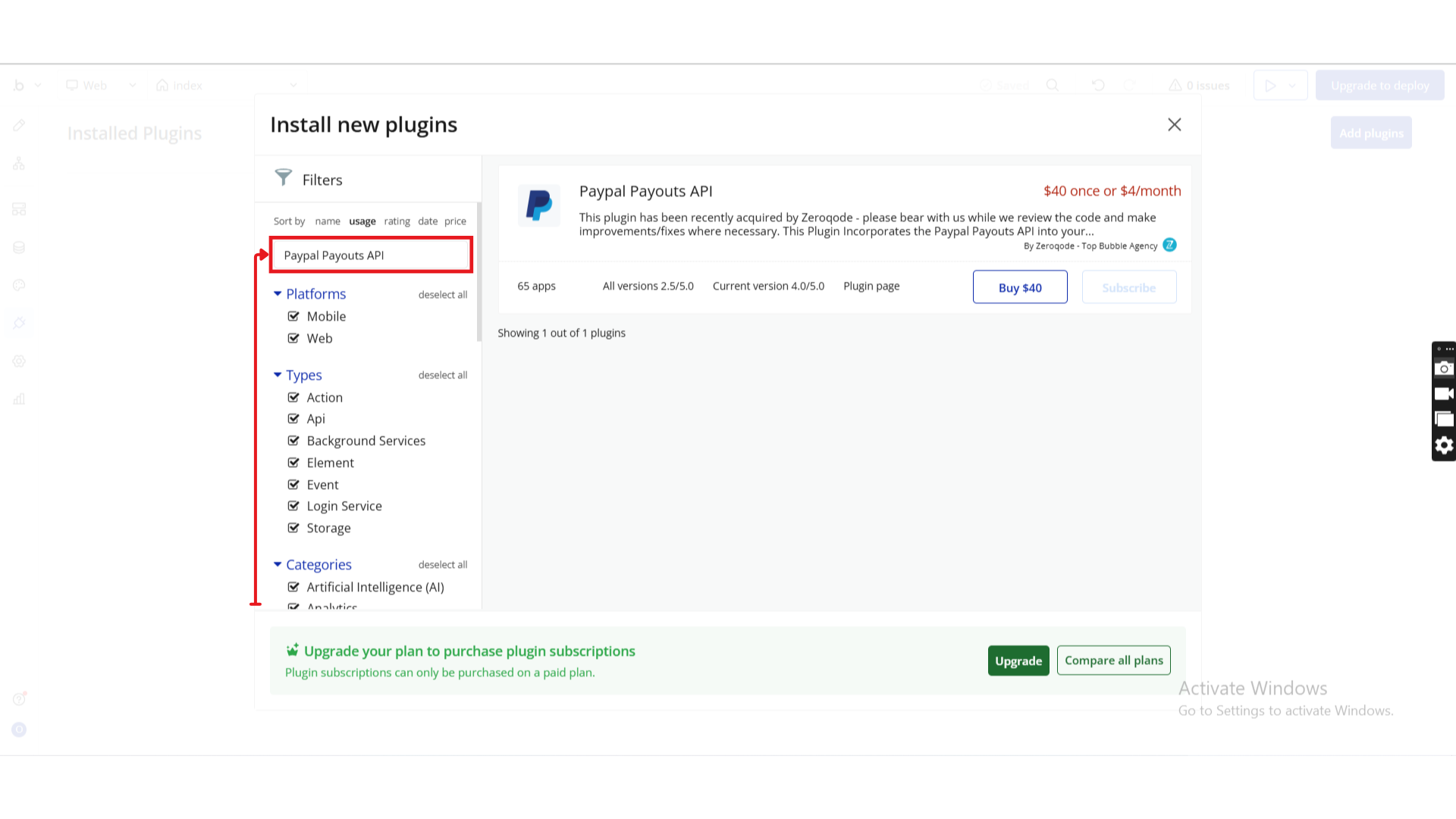
Task: Click the screenshot camera icon on side toolbar
Action: click(x=1443, y=369)
